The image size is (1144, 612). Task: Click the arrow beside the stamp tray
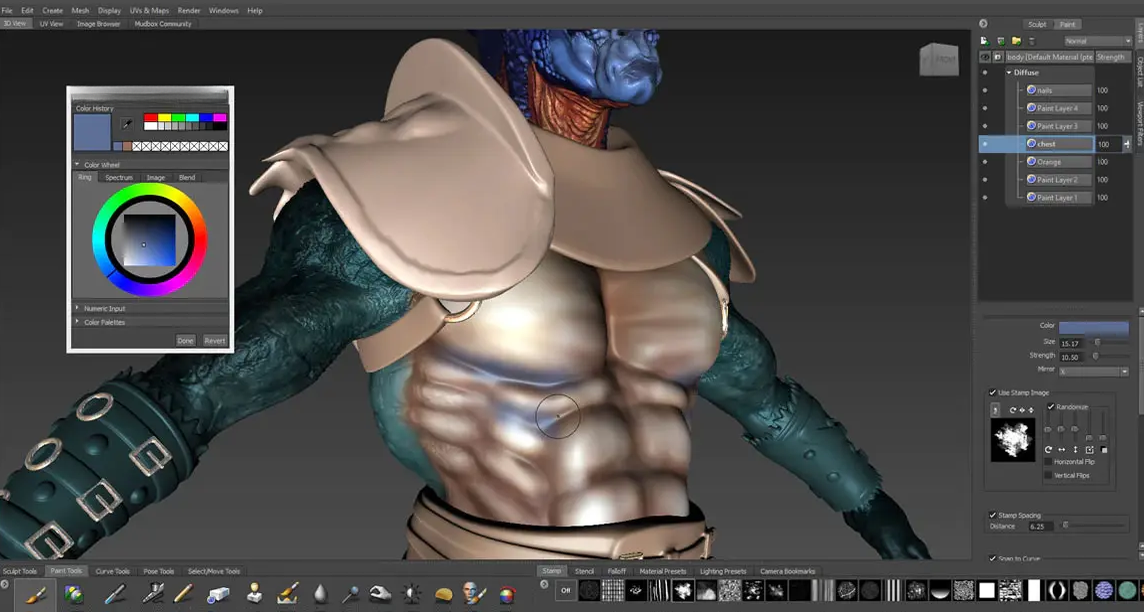point(544,584)
